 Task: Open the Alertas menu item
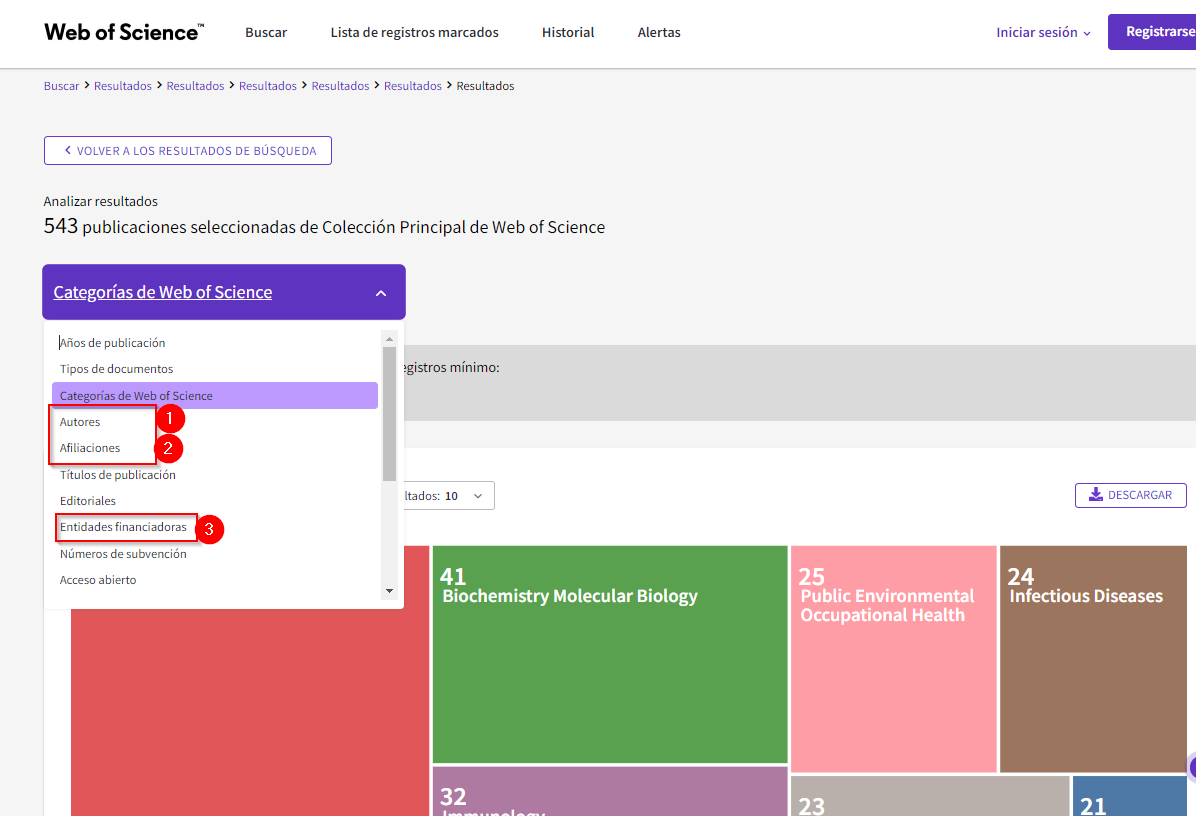click(x=659, y=32)
